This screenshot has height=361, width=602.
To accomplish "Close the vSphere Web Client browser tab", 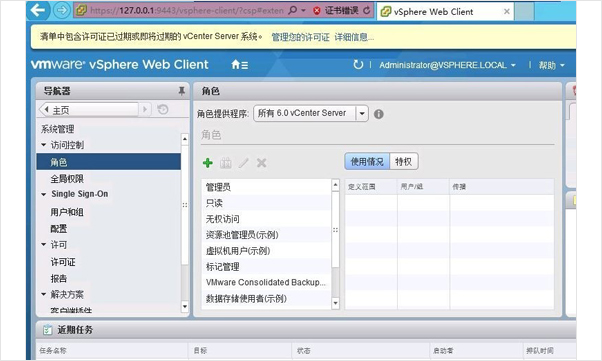I will tap(507, 12).
